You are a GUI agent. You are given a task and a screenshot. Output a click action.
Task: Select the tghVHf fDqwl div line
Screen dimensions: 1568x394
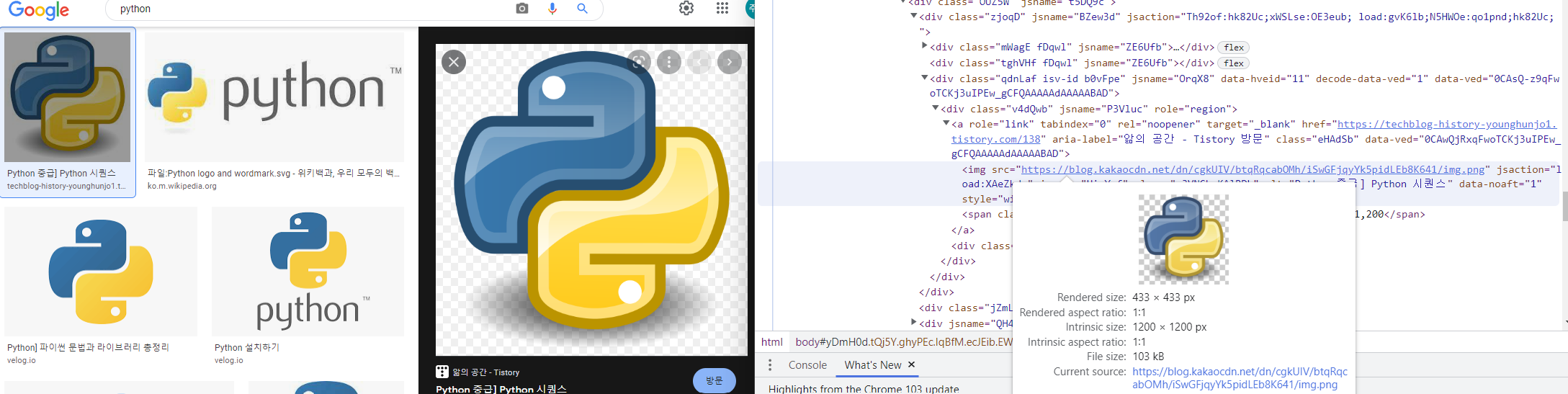coord(1072,63)
